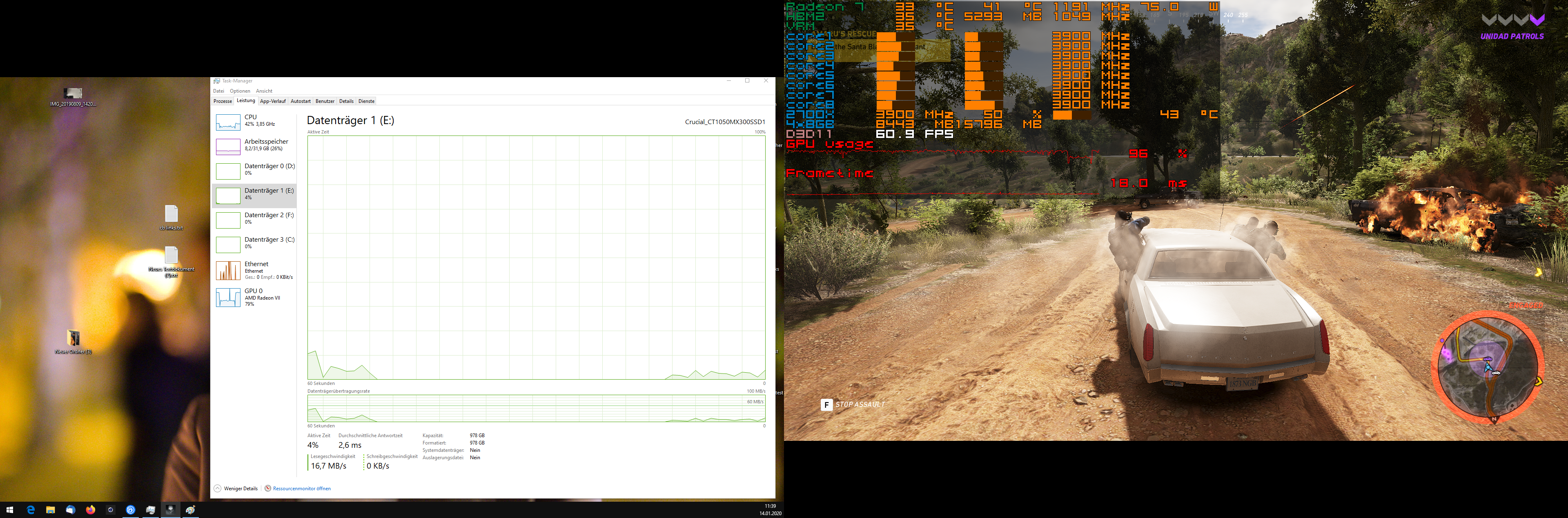This screenshot has height=518, width=1568.
Task: Open Paint from the taskbar
Action: click(191, 510)
